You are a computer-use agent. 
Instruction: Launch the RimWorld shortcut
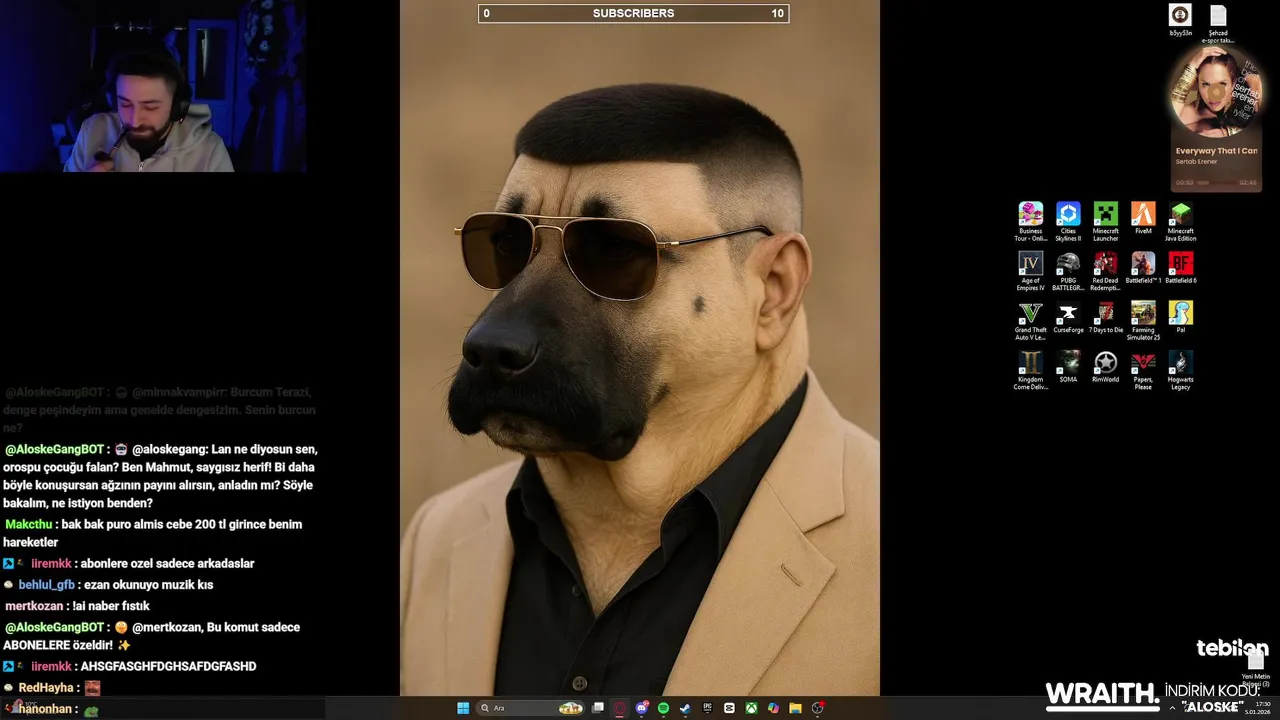[x=1105, y=367]
